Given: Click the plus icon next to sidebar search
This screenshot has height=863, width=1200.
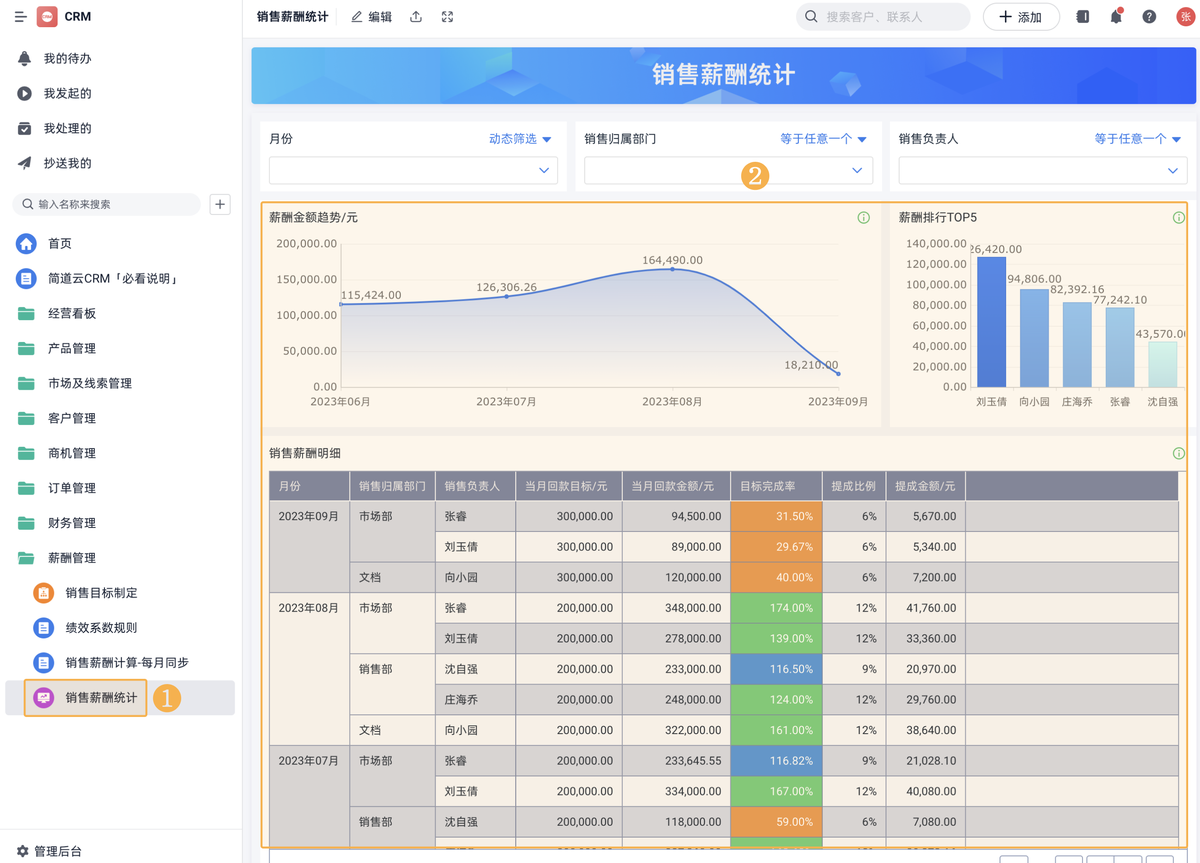Looking at the screenshot, I should point(220,204).
